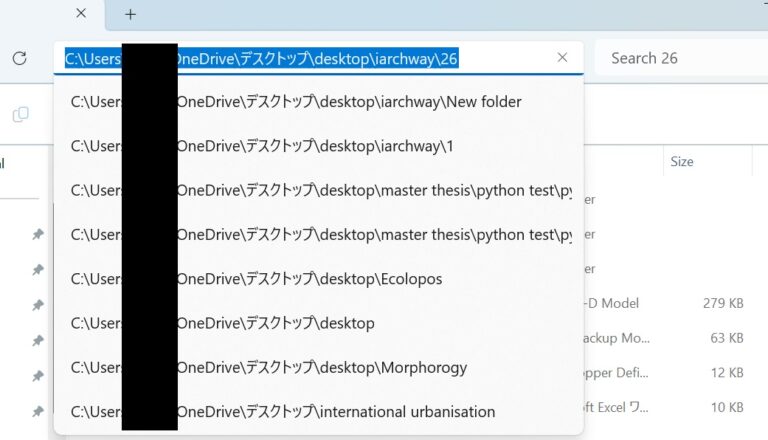This screenshot has height=440, width=768.
Task: Open a new tab with plus icon
Action: tap(130, 14)
